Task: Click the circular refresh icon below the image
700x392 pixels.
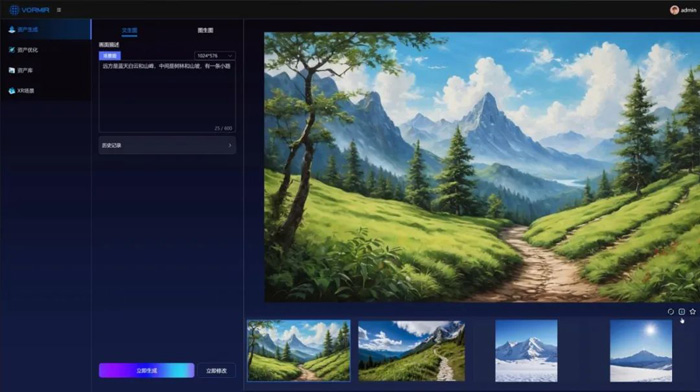Action: 671,312
